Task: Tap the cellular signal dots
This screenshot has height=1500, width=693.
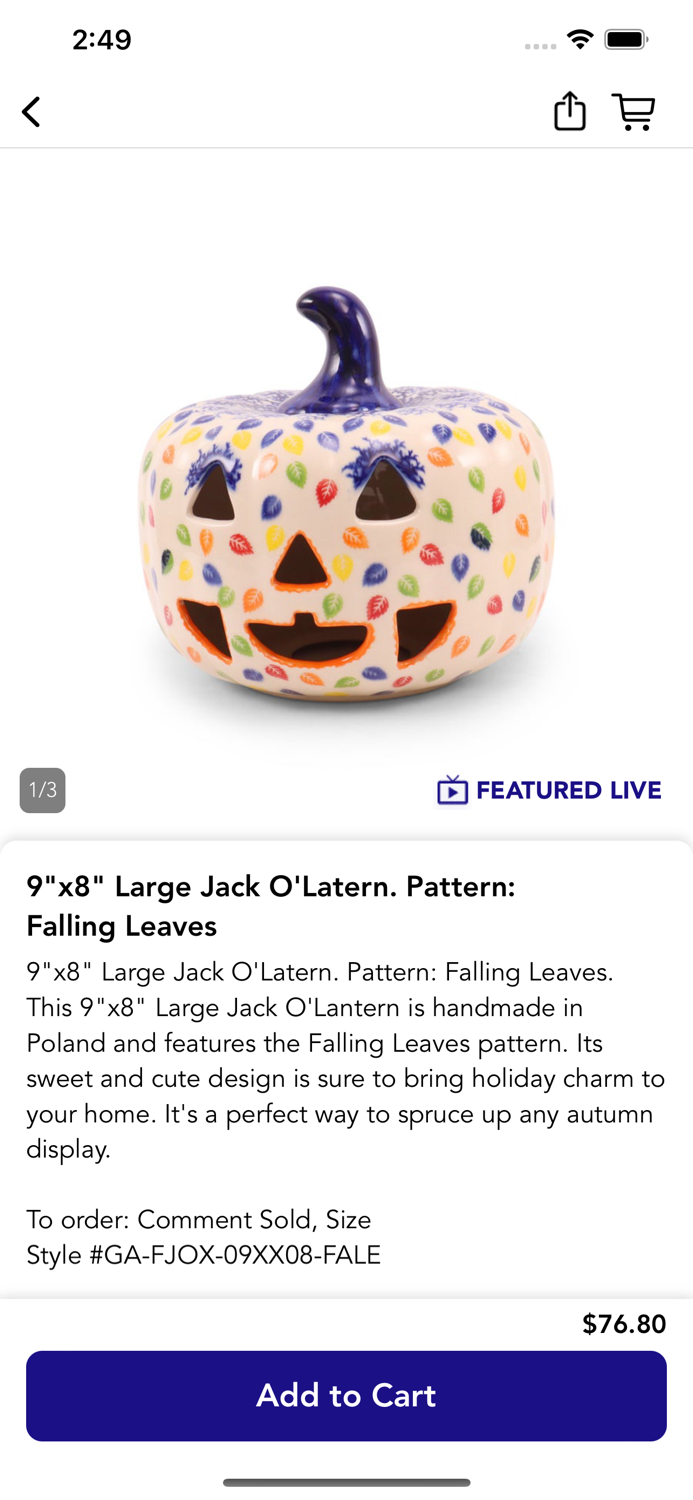Action: coord(540,46)
